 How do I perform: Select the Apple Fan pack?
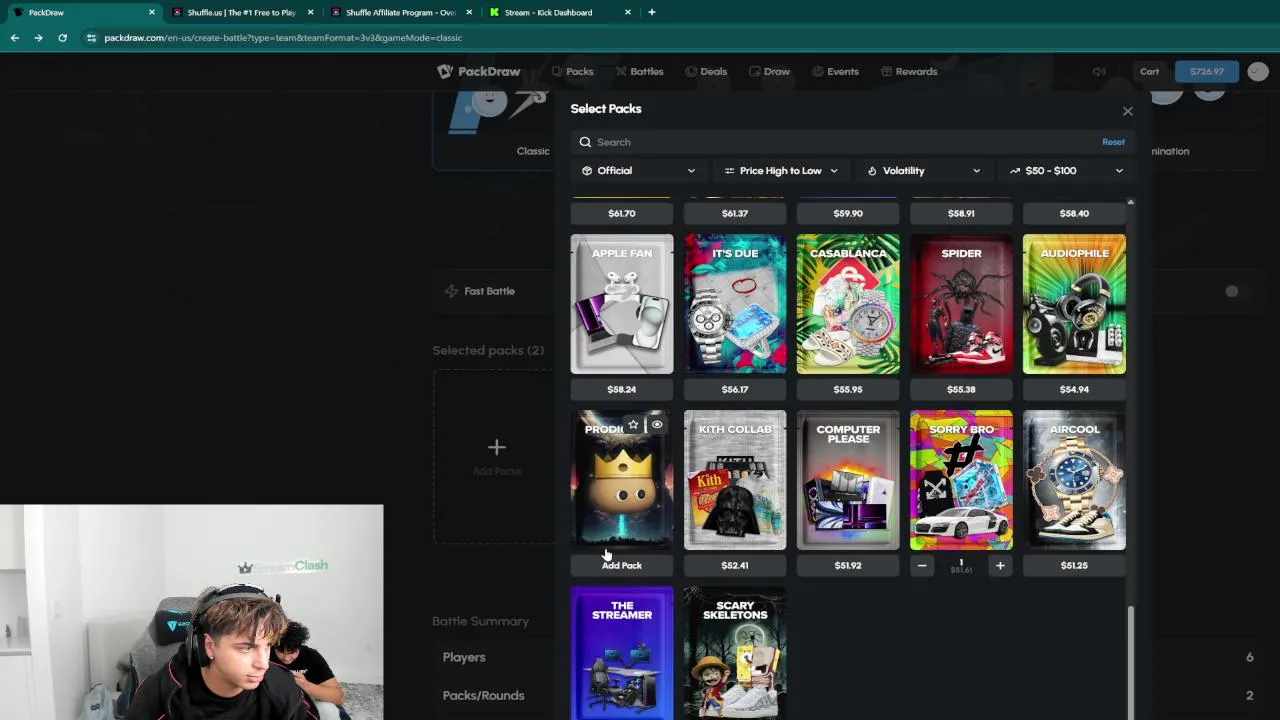[x=622, y=304]
